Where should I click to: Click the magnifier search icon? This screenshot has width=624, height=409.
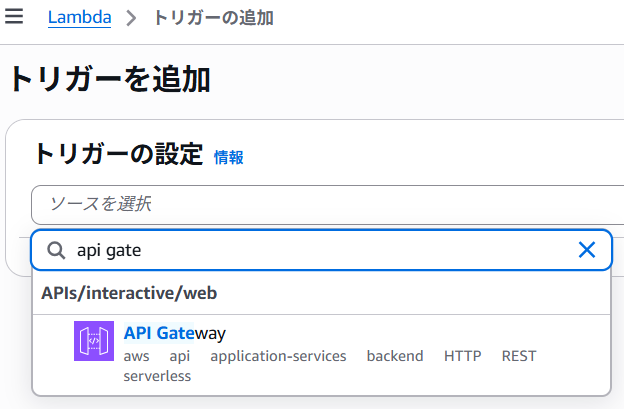[57, 250]
